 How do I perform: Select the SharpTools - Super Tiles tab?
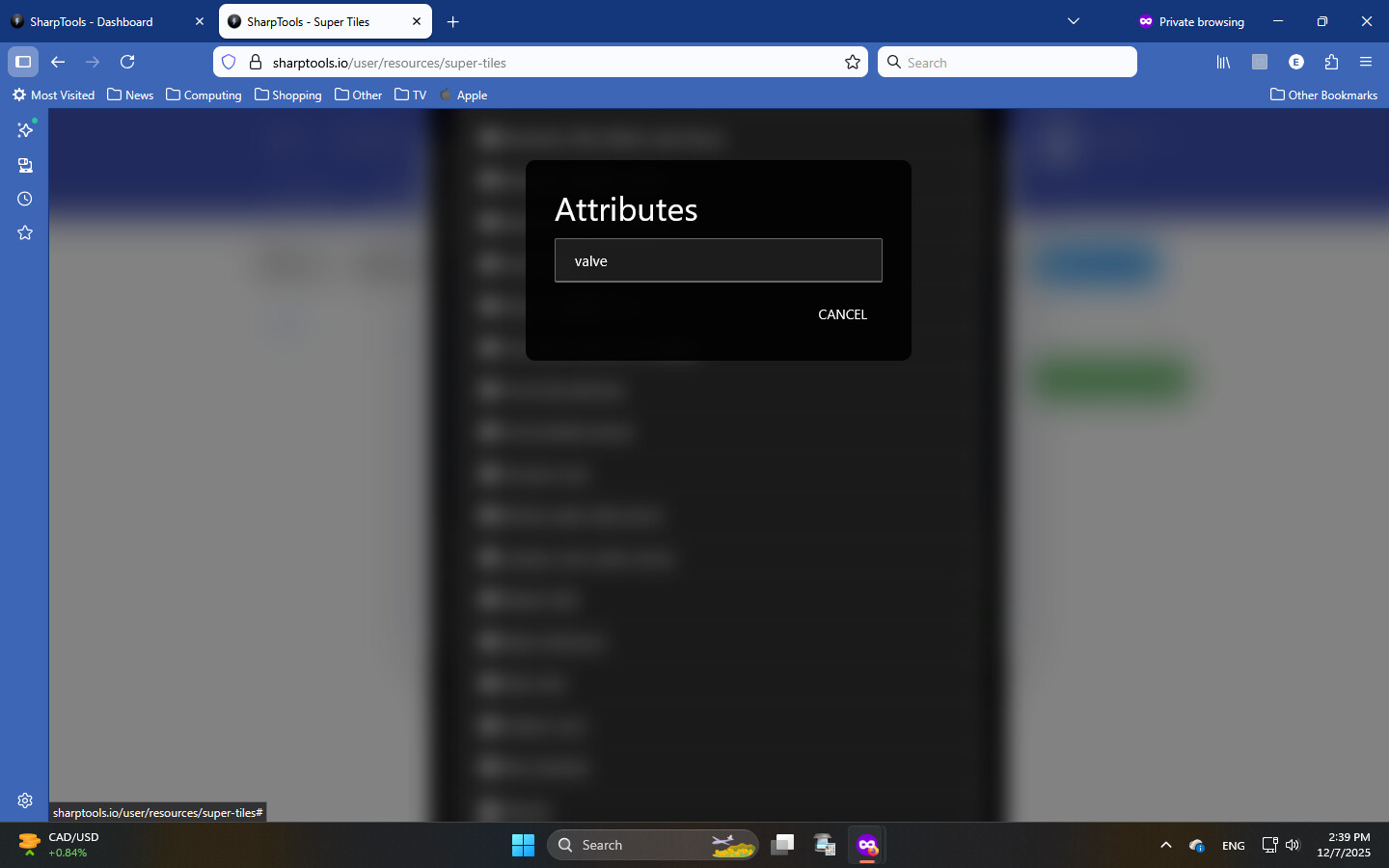[309, 21]
